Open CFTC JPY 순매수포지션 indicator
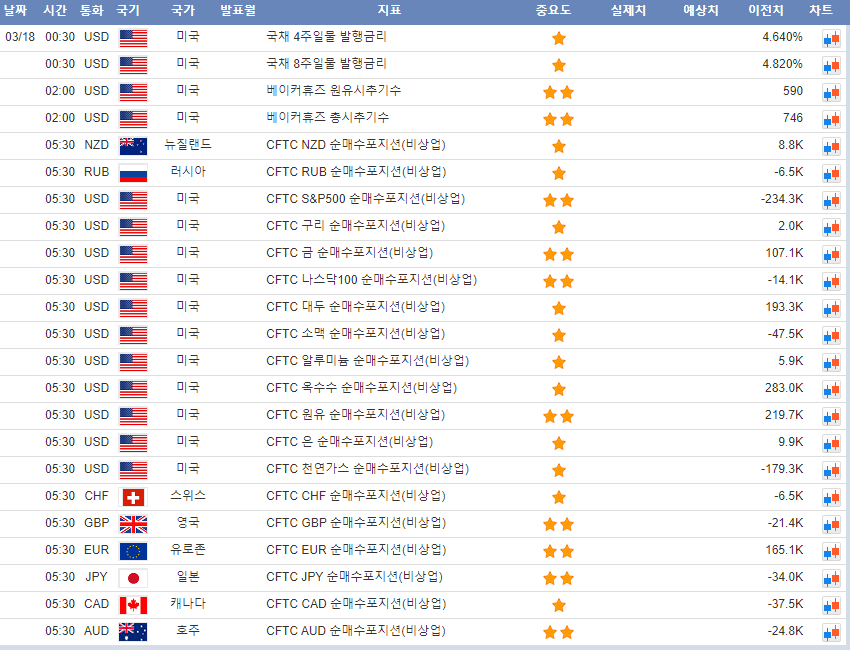The height and width of the screenshot is (650, 850). [x=354, y=577]
